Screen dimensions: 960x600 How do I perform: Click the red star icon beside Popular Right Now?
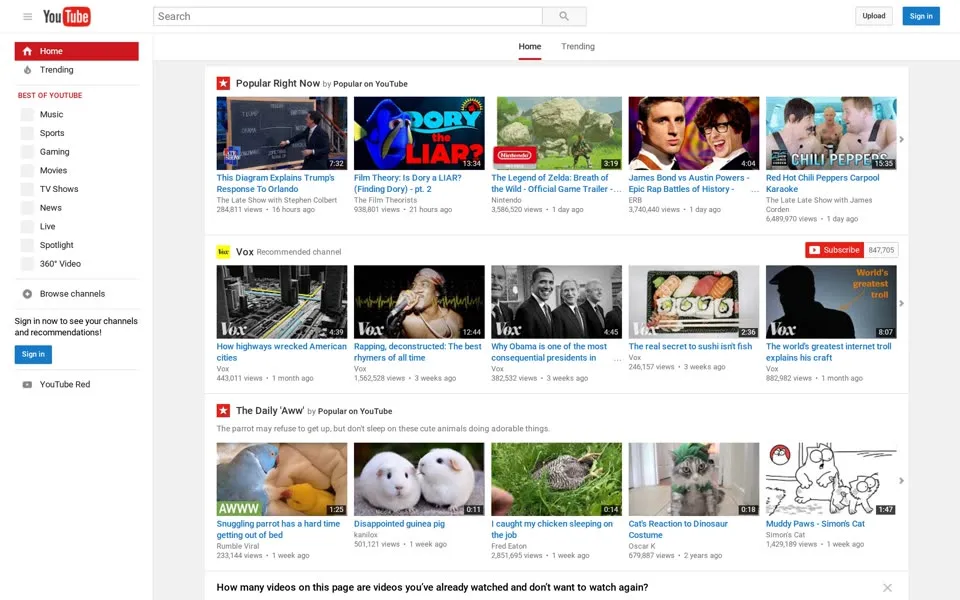223,83
